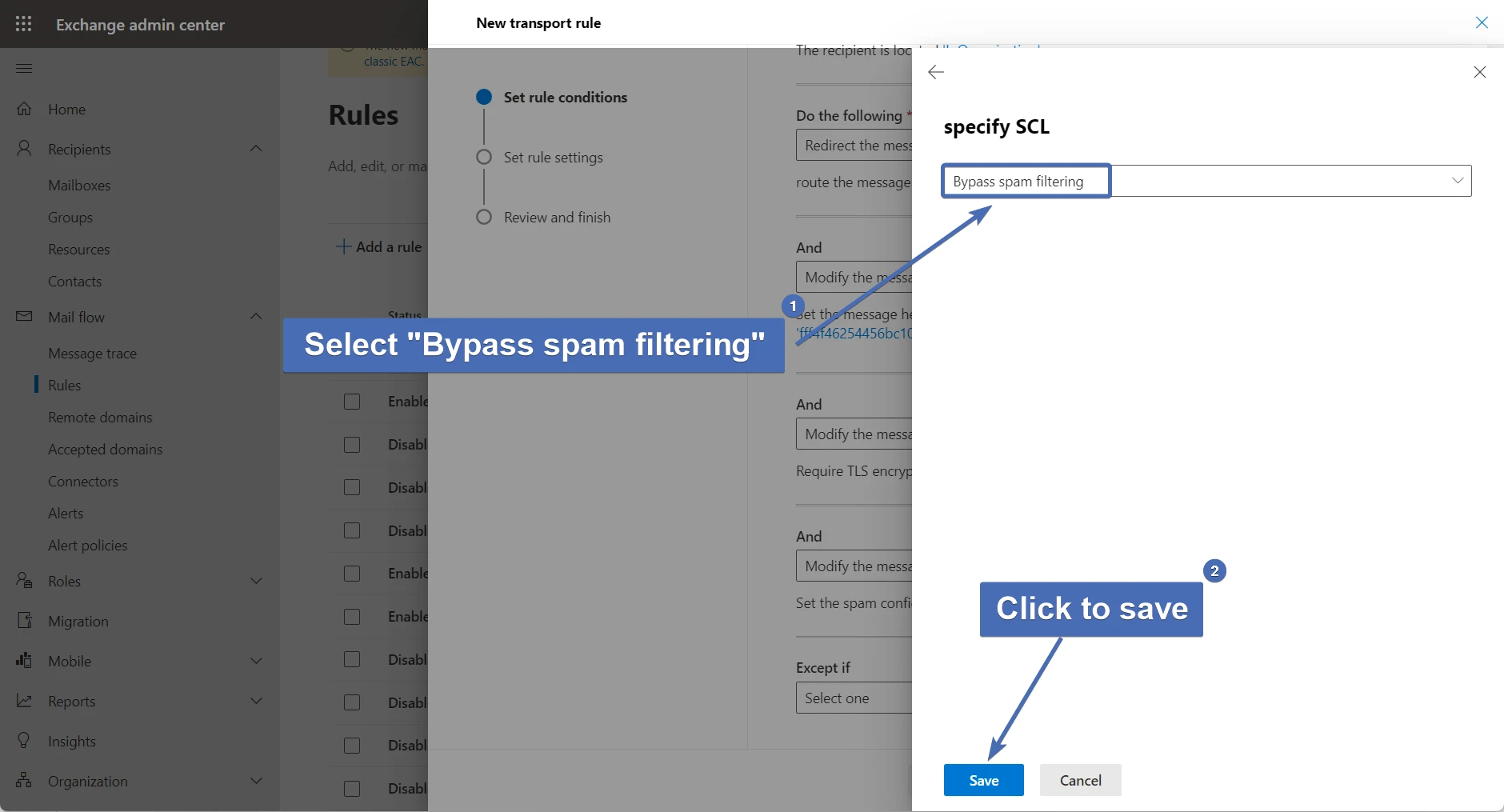
Task: Open the app launcher waffle icon
Action: pos(24,24)
